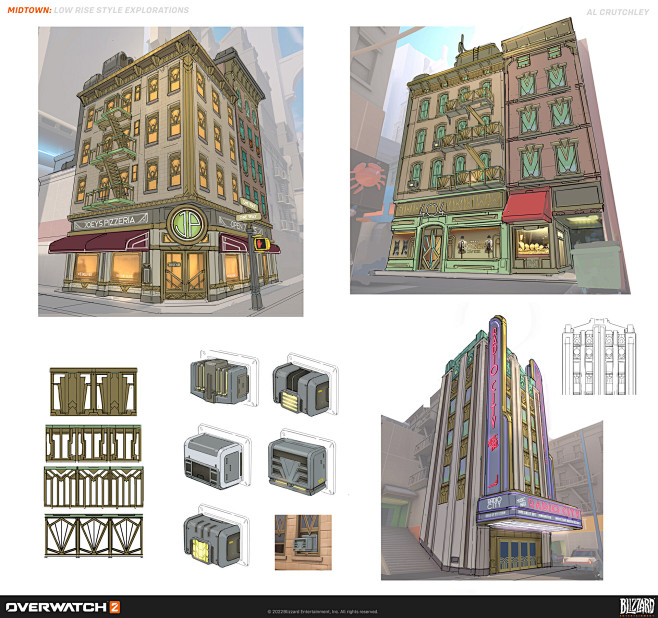Click the Al Crutchley artist credit

tap(617, 12)
